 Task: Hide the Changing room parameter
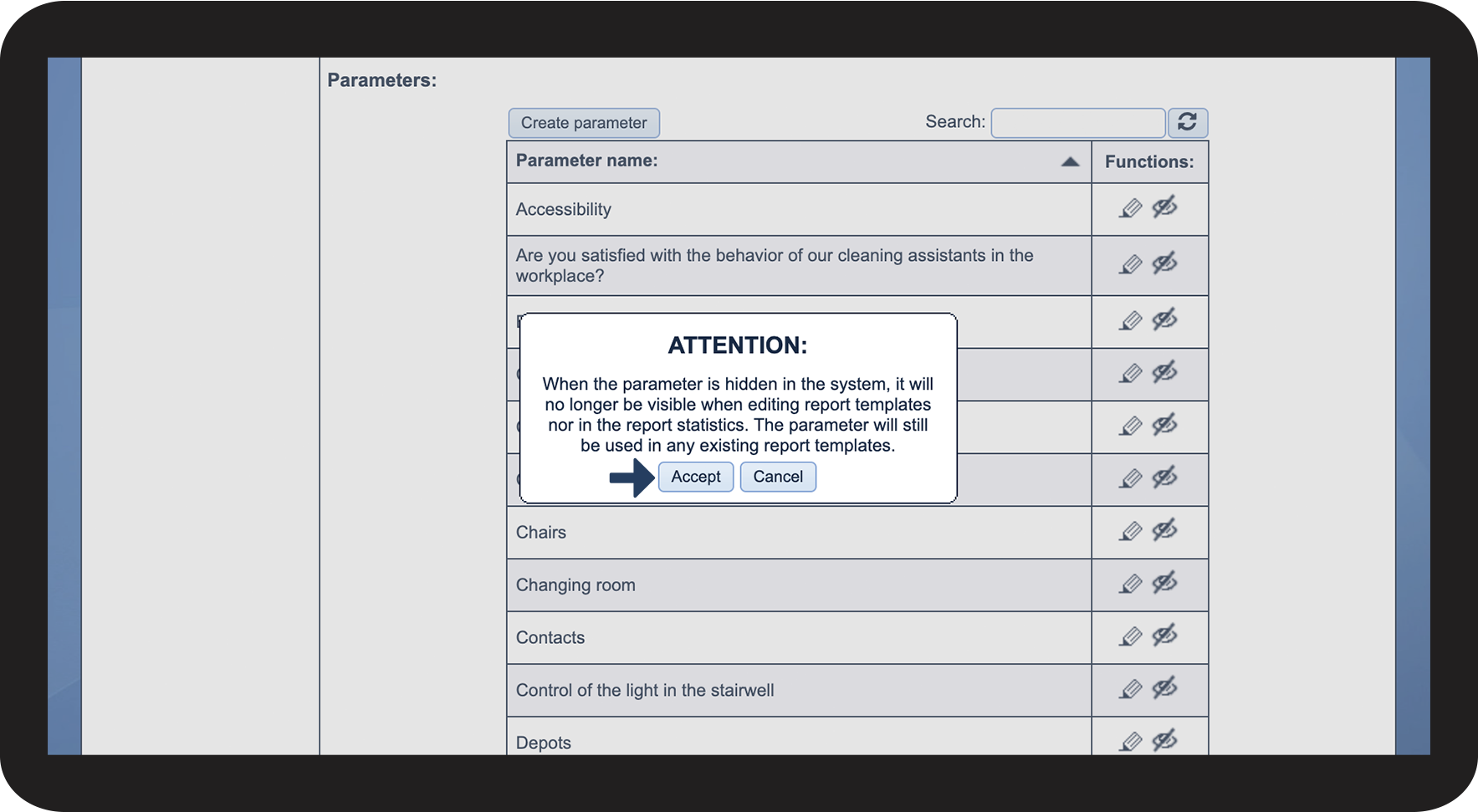pyautogui.click(x=1164, y=582)
